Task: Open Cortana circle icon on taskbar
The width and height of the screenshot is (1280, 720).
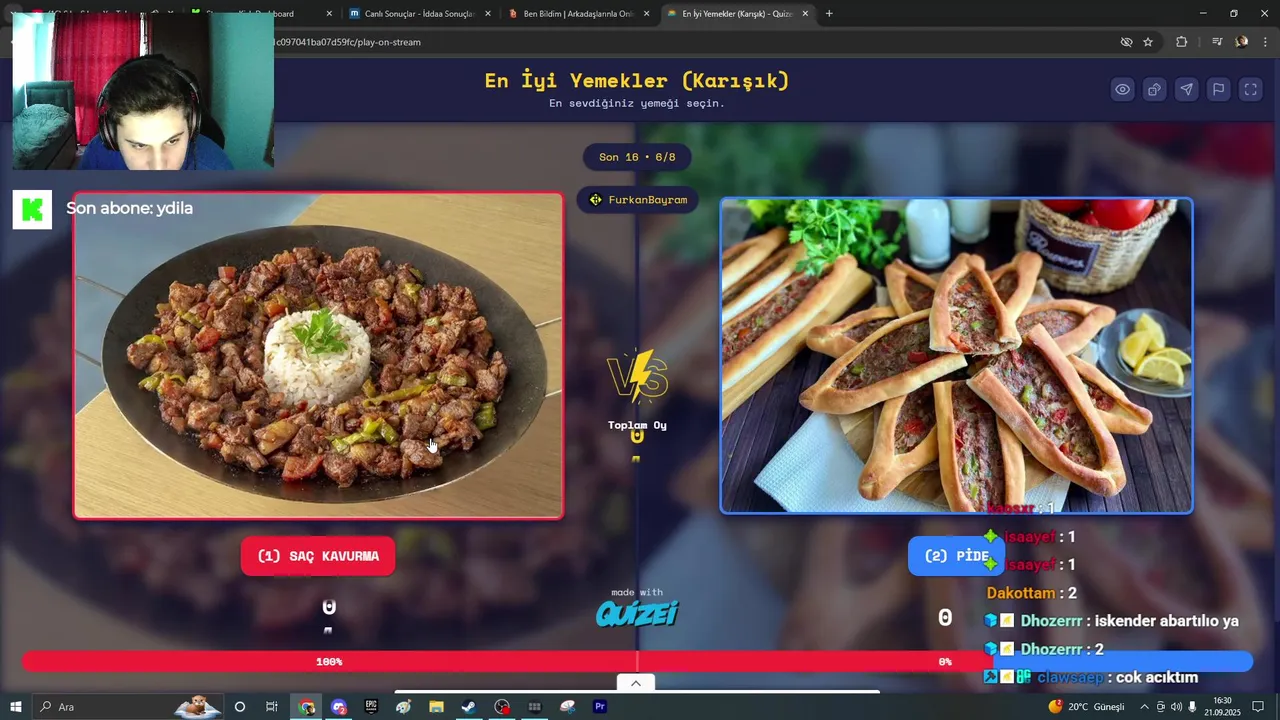Action: [240, 707]
